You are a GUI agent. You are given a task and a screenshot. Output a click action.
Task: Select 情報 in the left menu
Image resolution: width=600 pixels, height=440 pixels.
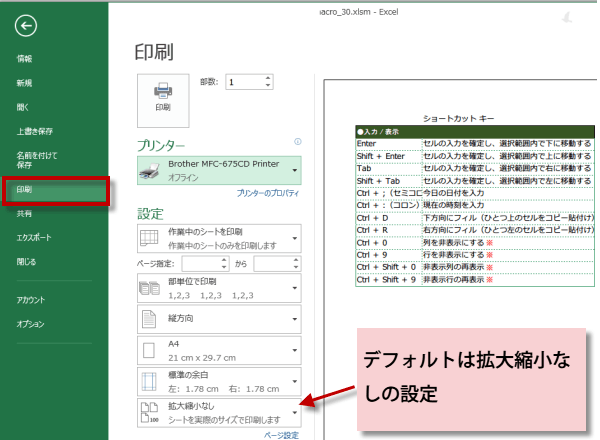[25, 59]
